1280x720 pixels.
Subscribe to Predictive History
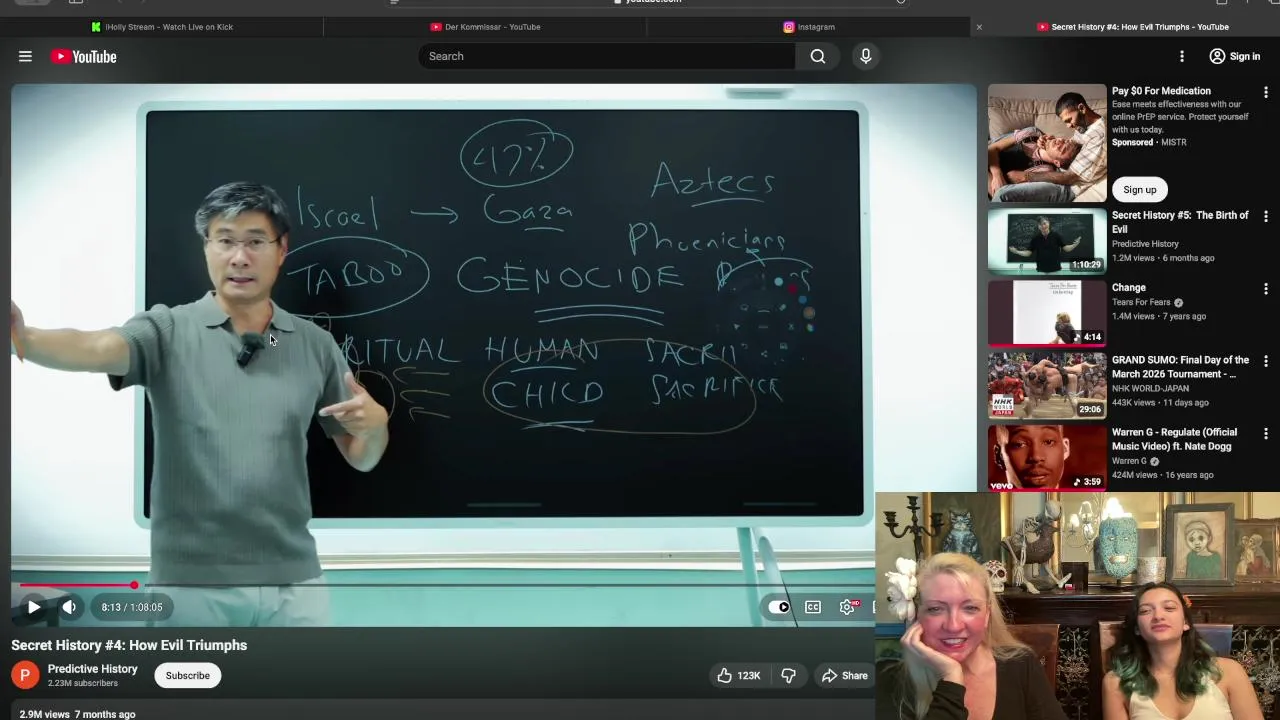[187, 675]
